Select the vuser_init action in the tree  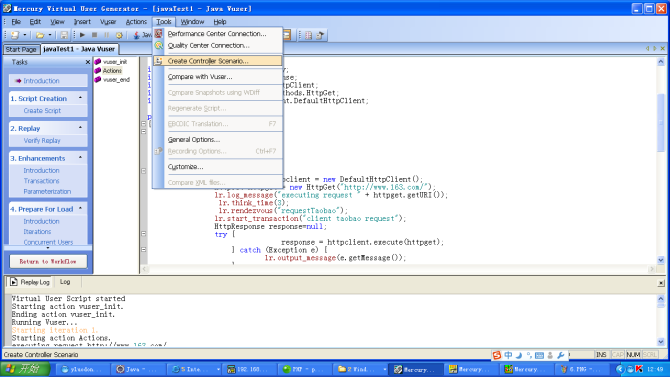pos(115,62)
